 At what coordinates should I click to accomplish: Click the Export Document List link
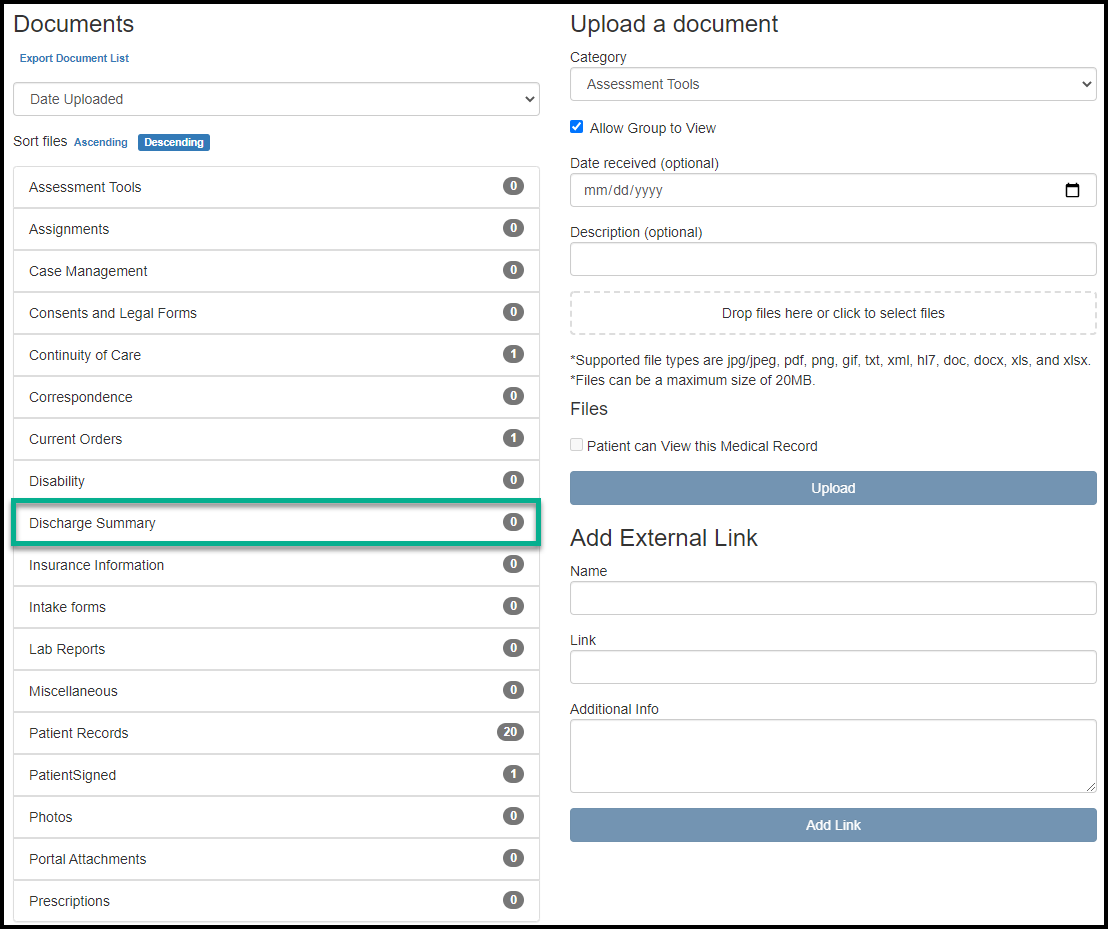tap(75, 58)
